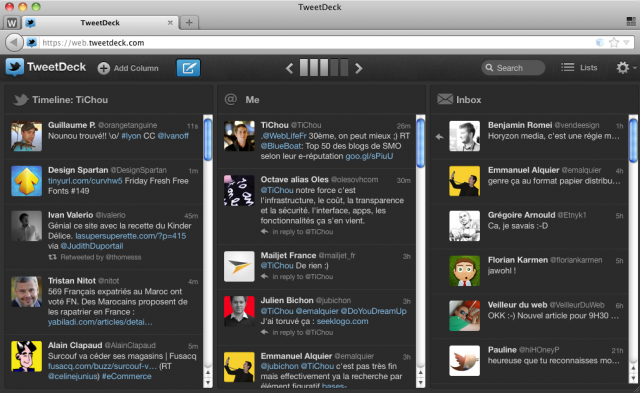Viewport: 640px width, 393px height.
Task: Open Veilleur du web Inbox message
Action: pos(530,315)
